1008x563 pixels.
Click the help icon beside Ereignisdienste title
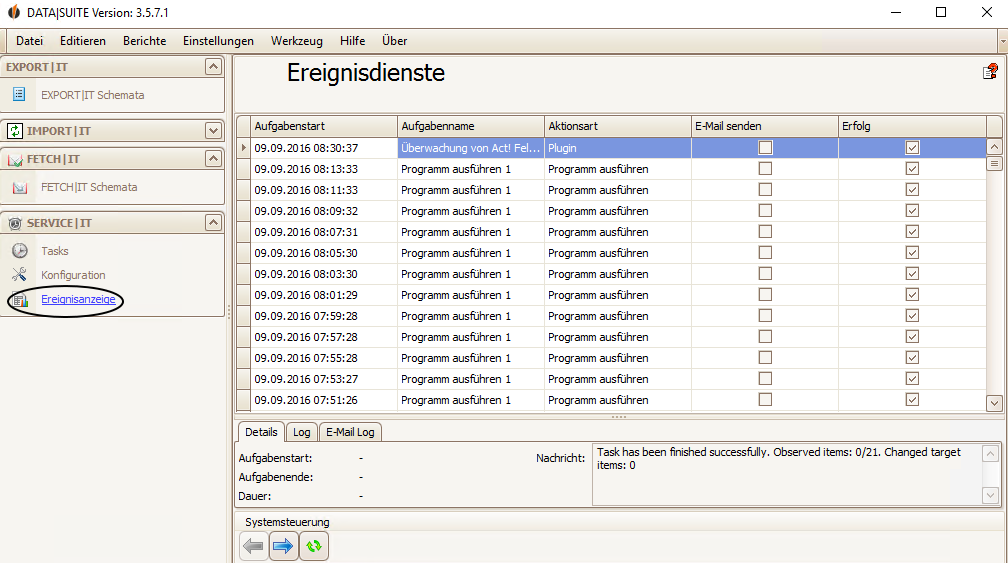pos(990,72)
